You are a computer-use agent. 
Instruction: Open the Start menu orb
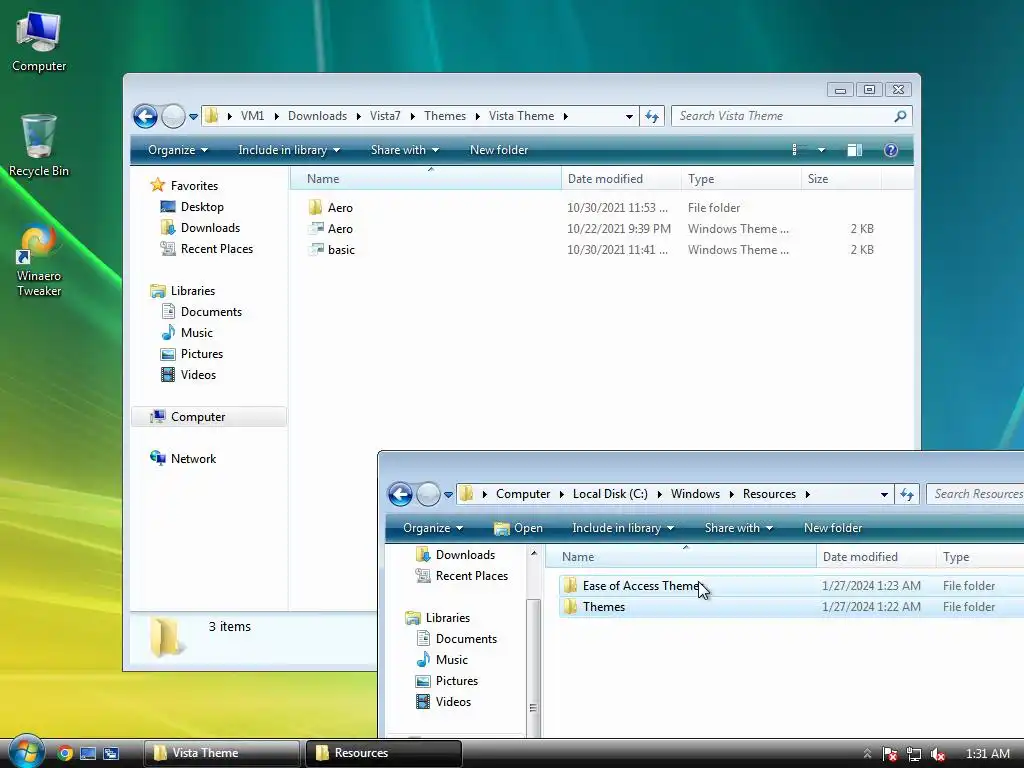26,752
